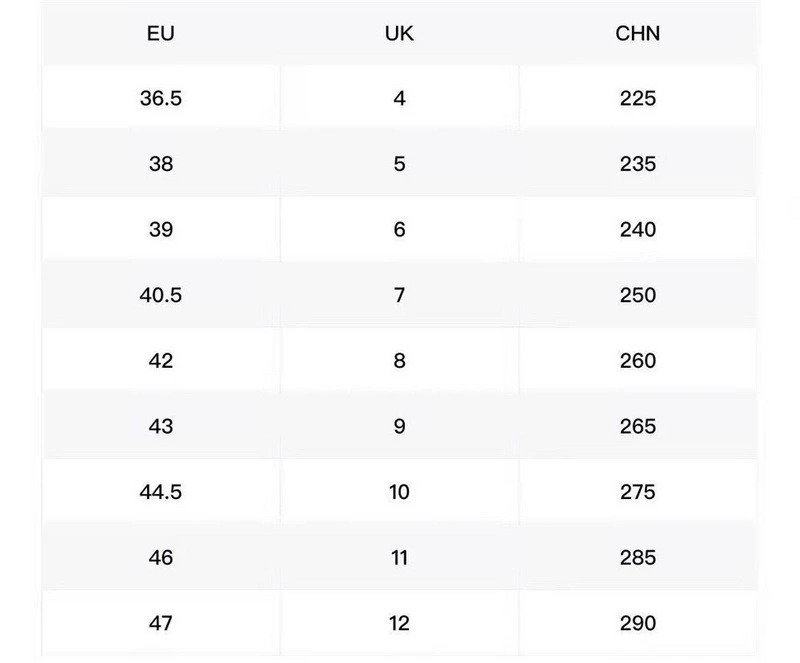Choose the EU size 44.5 cell
This screenshot has height=663, width=800.
pyautogui.click(x=161, y=492)
